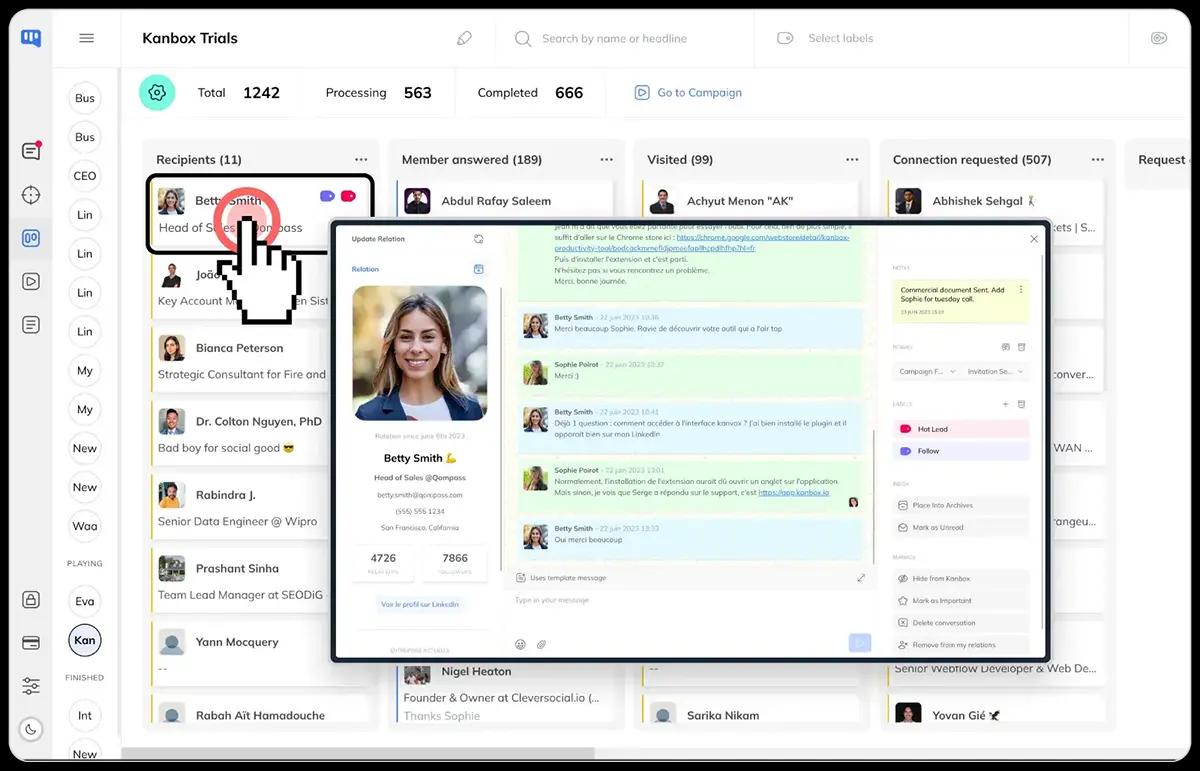Toggle the Follow label
This screenshot has height=771, width=1200.
click(x=960, y=451)
